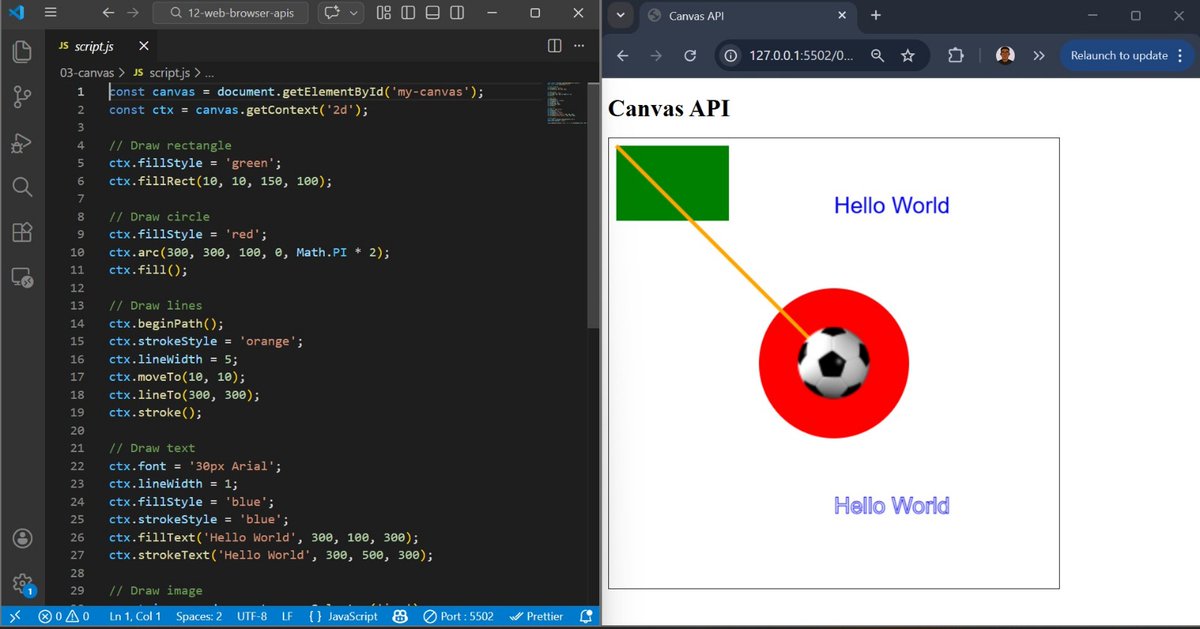Open the VS Code hamburger menu
The image size is (1200, 629).
pos(51,13)
